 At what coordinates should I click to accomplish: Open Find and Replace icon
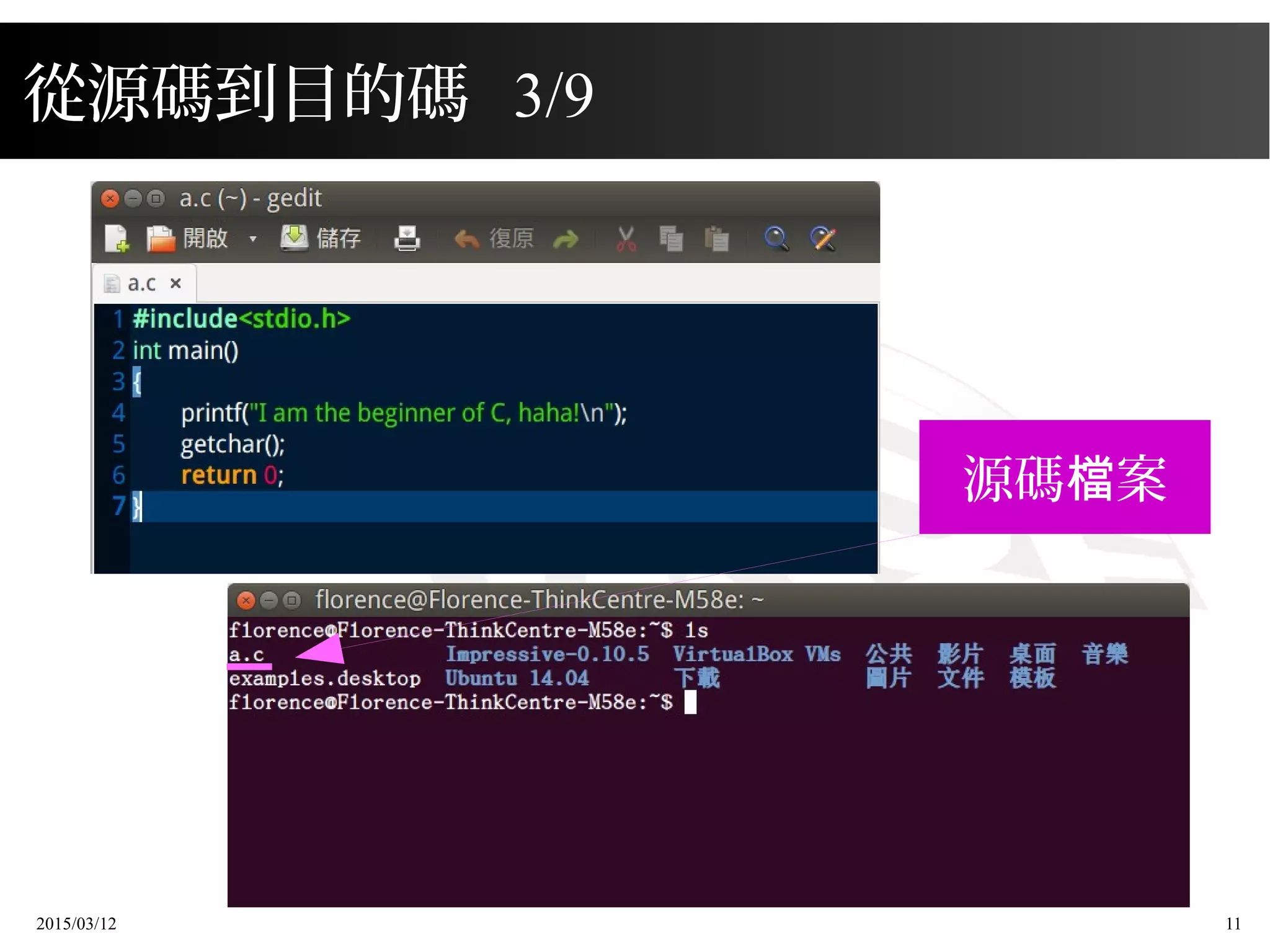[824, 238]
